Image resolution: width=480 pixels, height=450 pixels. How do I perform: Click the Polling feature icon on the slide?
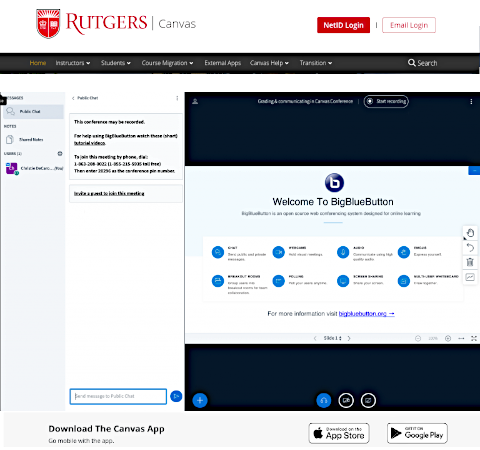pos(278,281)
